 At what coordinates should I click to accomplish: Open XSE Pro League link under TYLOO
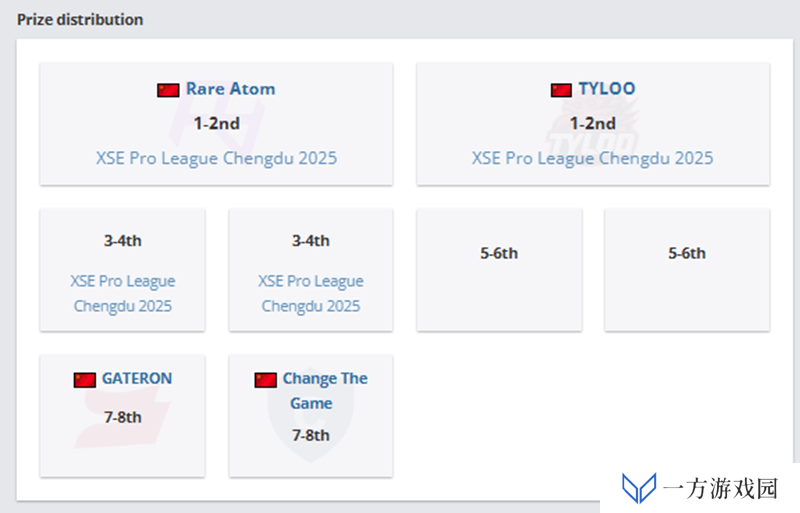click(592, 158)
